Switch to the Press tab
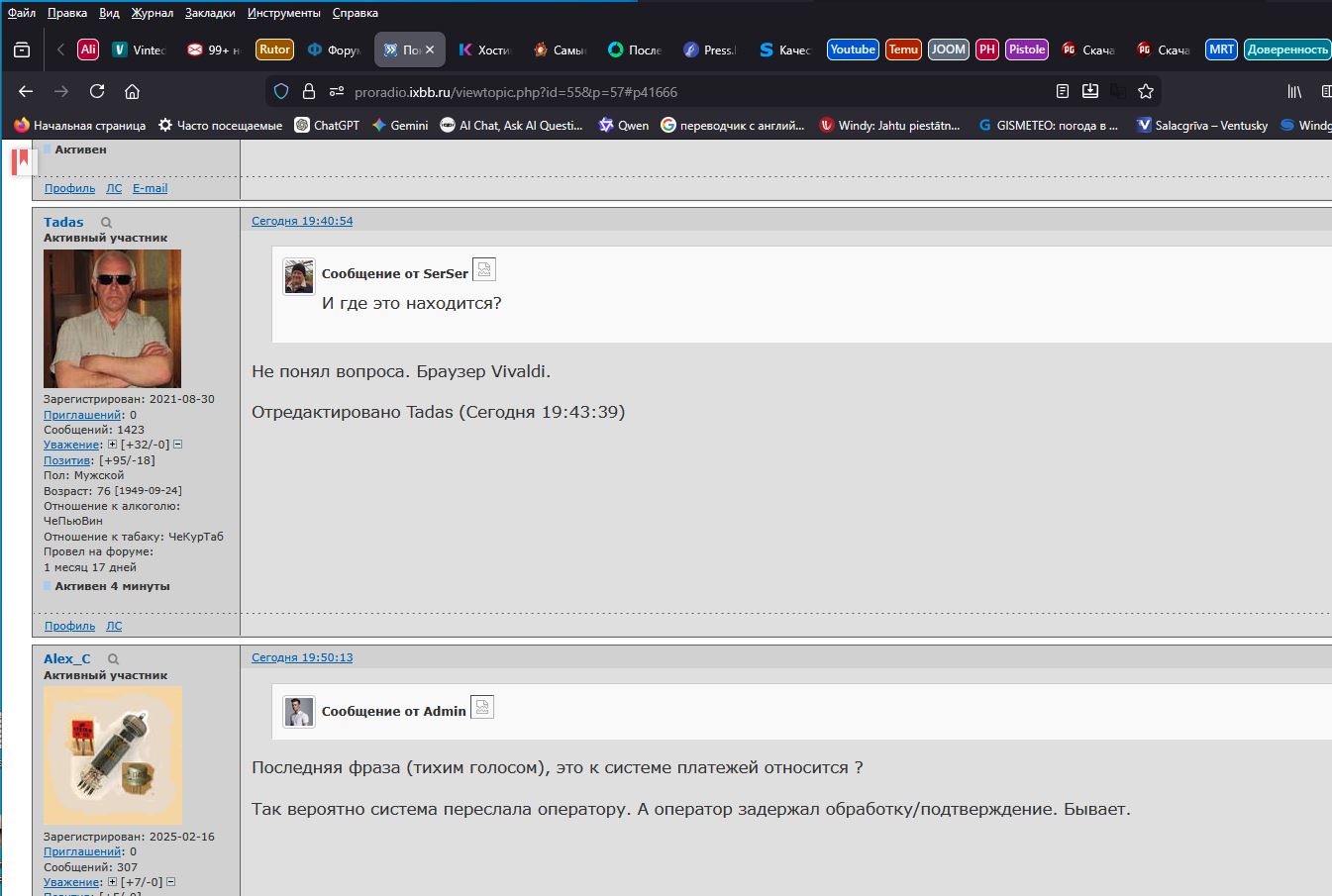The image size is (1332, 896). pyautogui.click(x=711, y=50)
